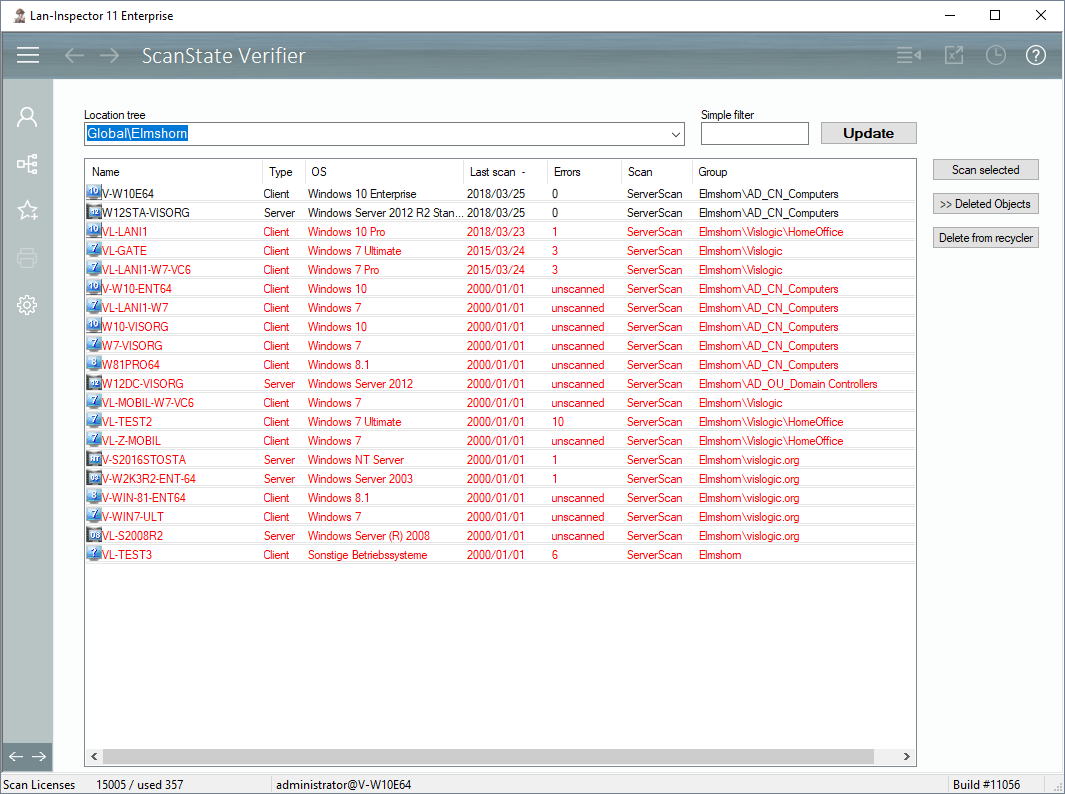Click inside the Simple filter field
1065x794 pixels.
tap(754, 134)
